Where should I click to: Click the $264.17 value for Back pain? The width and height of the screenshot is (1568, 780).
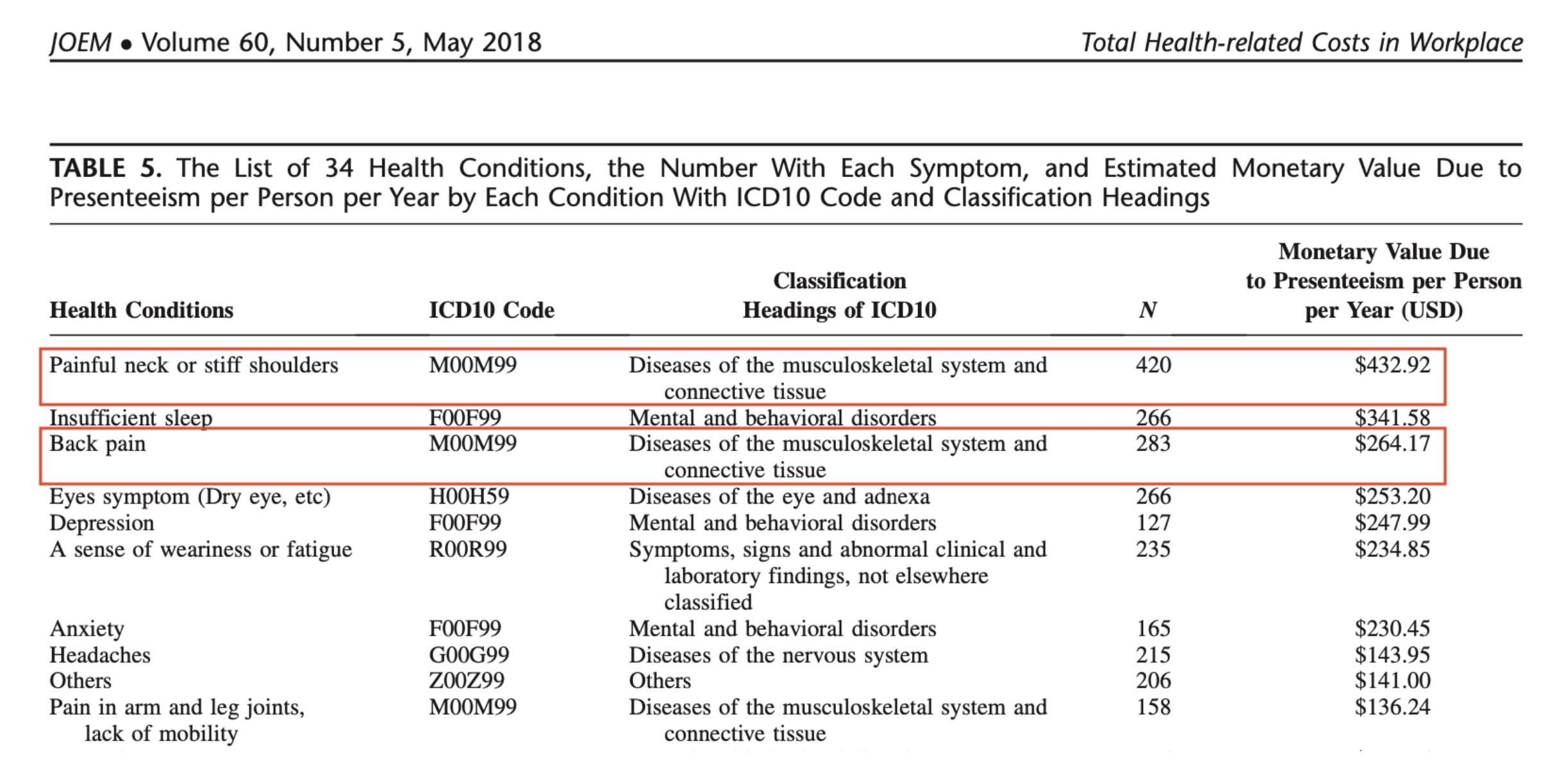(1392, 444)
